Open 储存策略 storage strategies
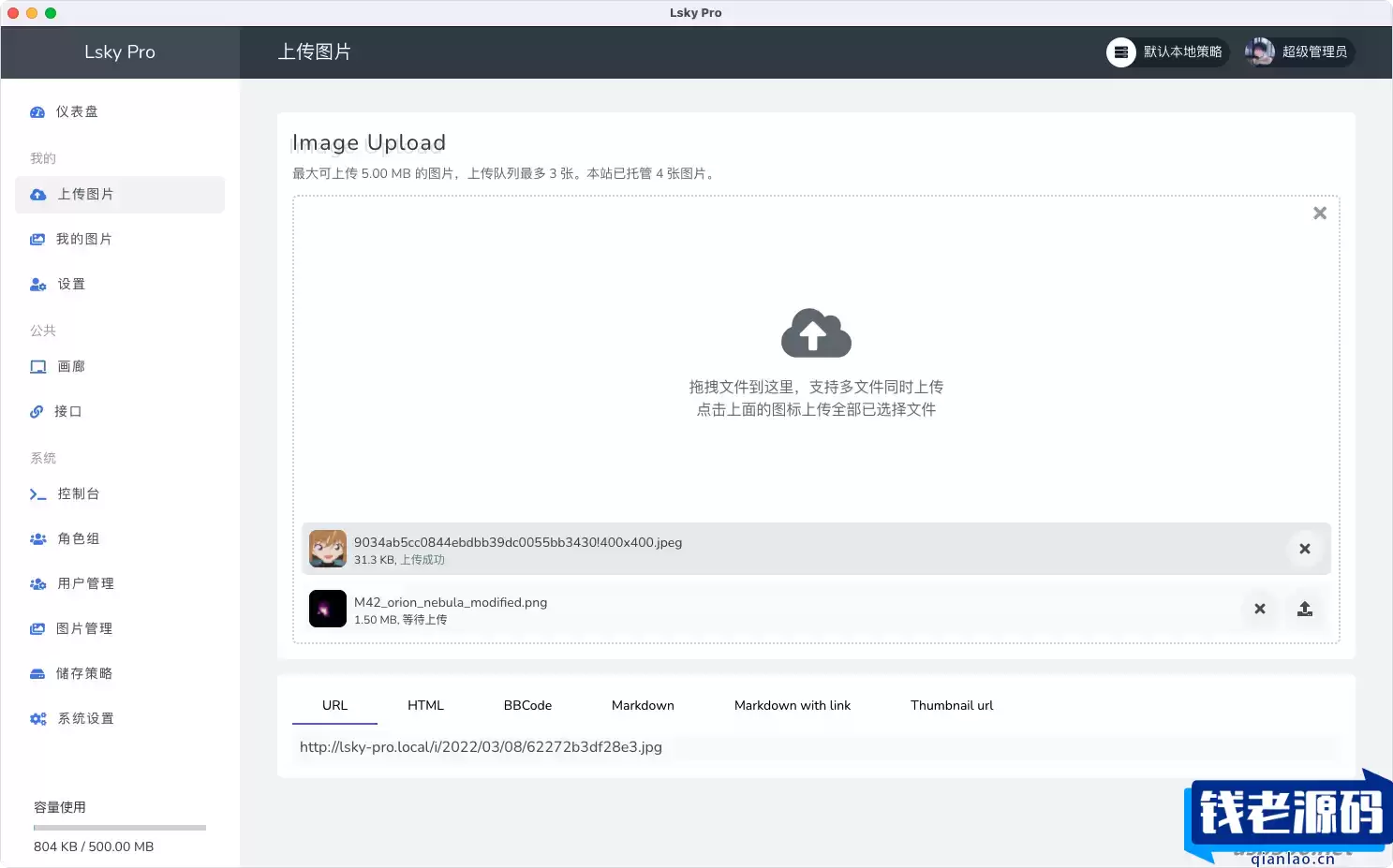This screenshot has width=1393, height=868. coord(120,674)
